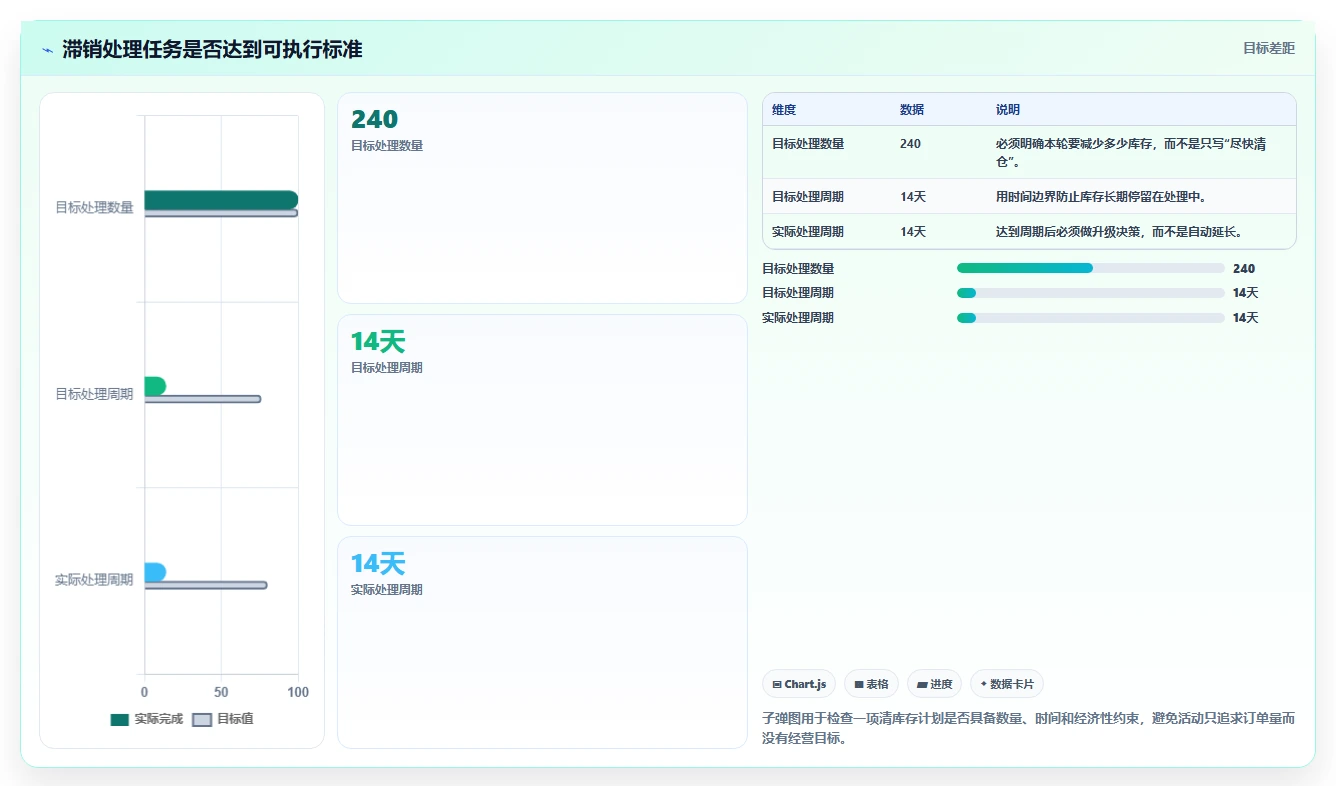Toggle the 实际完成 legend swatch

tap(120, 719)
